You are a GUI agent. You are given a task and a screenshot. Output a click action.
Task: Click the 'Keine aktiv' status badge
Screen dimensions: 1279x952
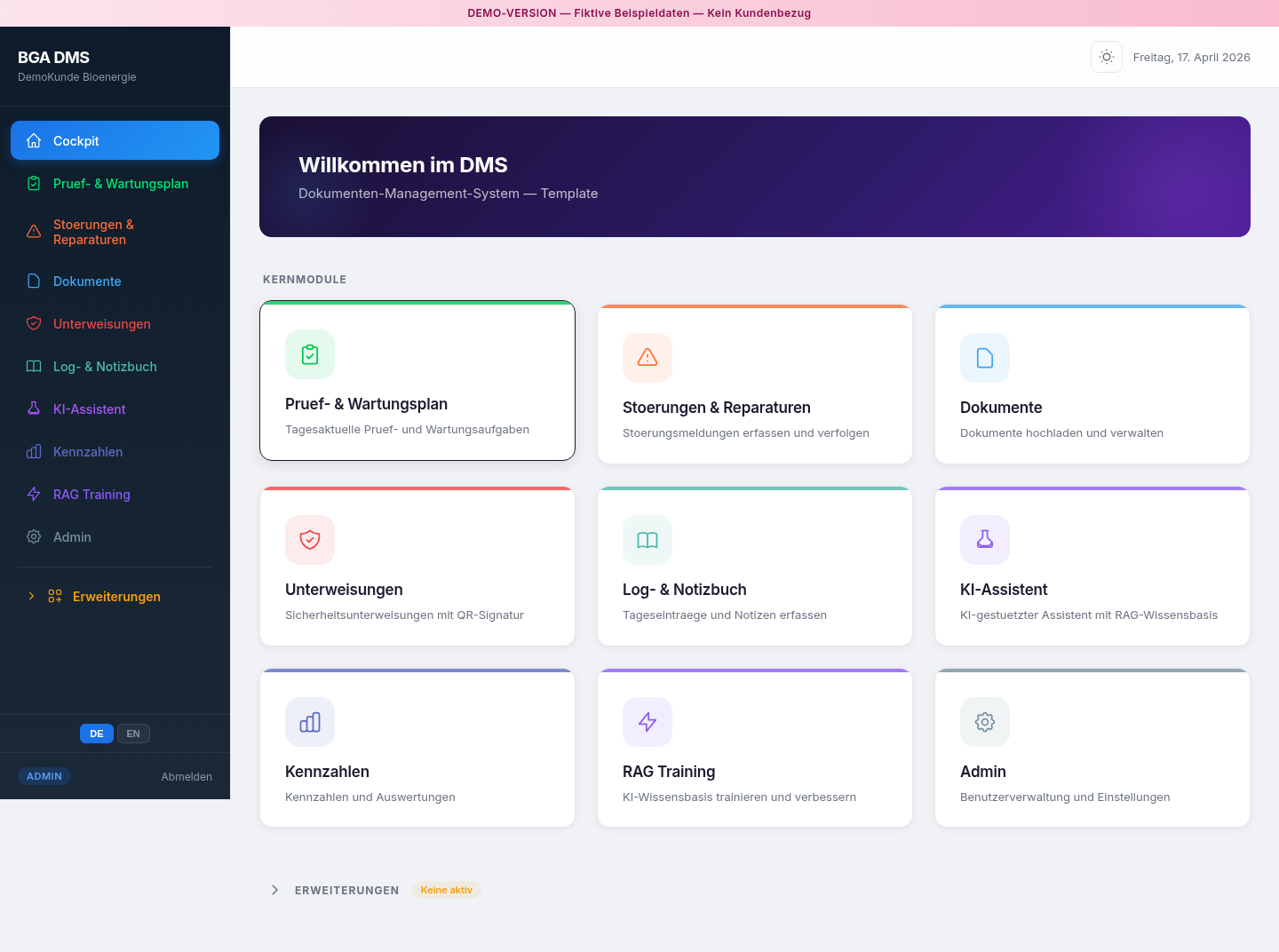pyautogui.click(x=446, y=890)
